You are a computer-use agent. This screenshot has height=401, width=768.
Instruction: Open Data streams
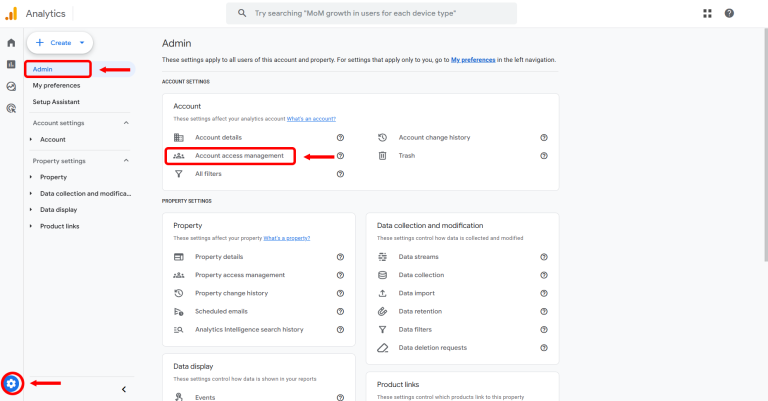point(419,257)
